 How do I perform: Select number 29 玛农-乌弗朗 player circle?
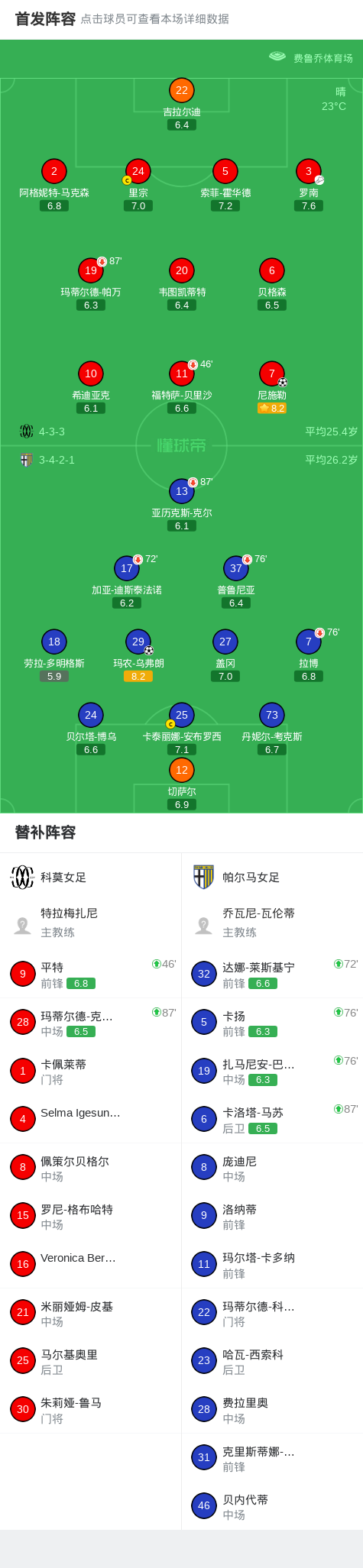(138, 642)
